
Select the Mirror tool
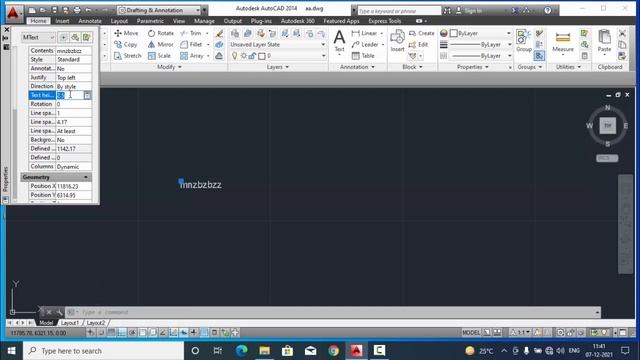[161, 44]
